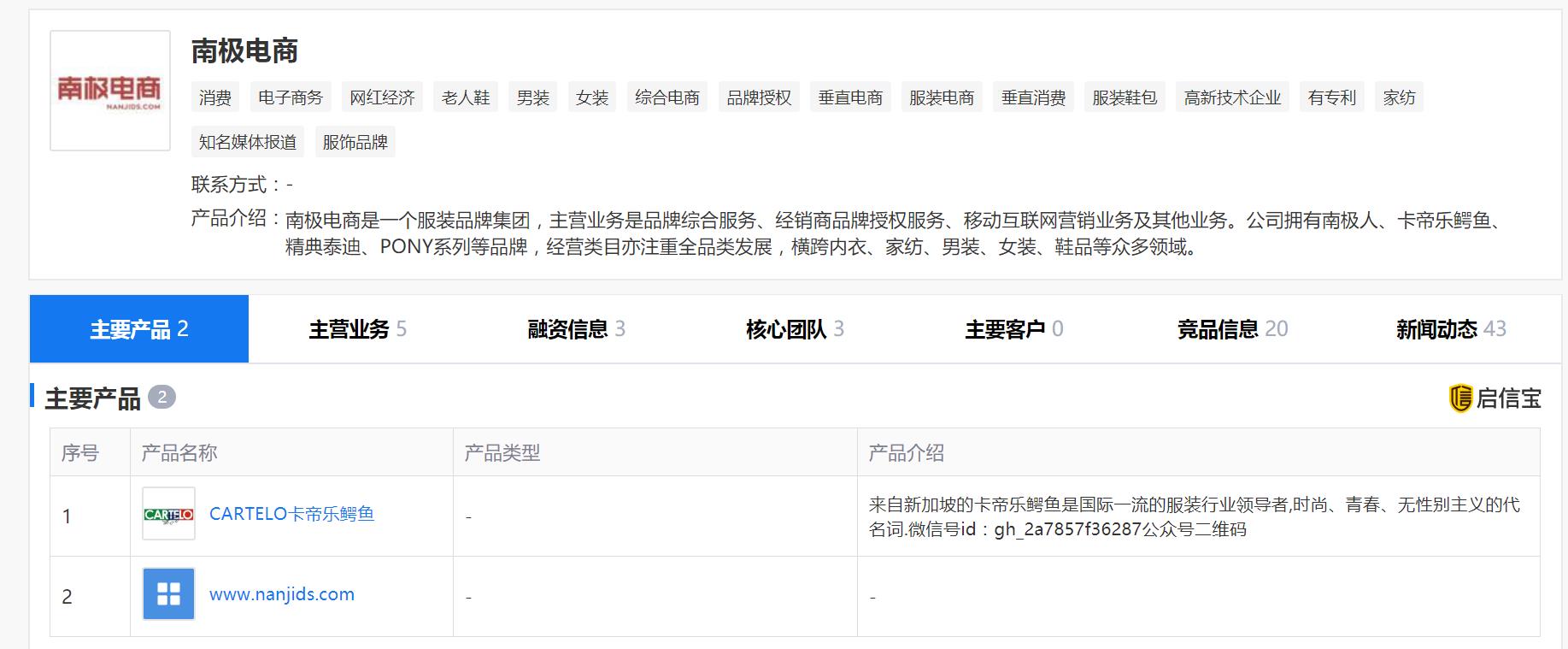
Task: Click the 服装电商 tag
Action: tap(942, 97)
